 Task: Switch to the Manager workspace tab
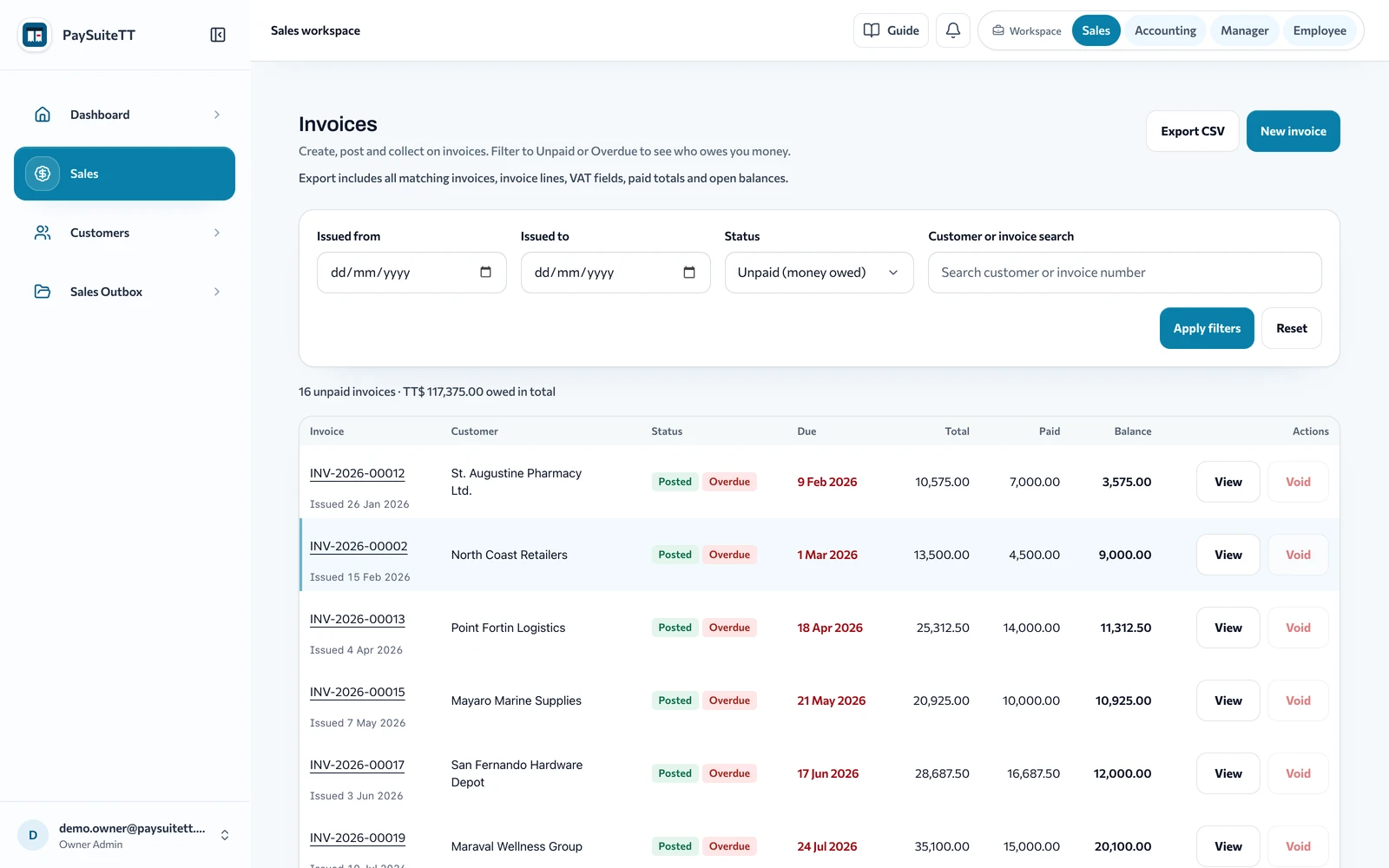click(x=1244, y=30)
